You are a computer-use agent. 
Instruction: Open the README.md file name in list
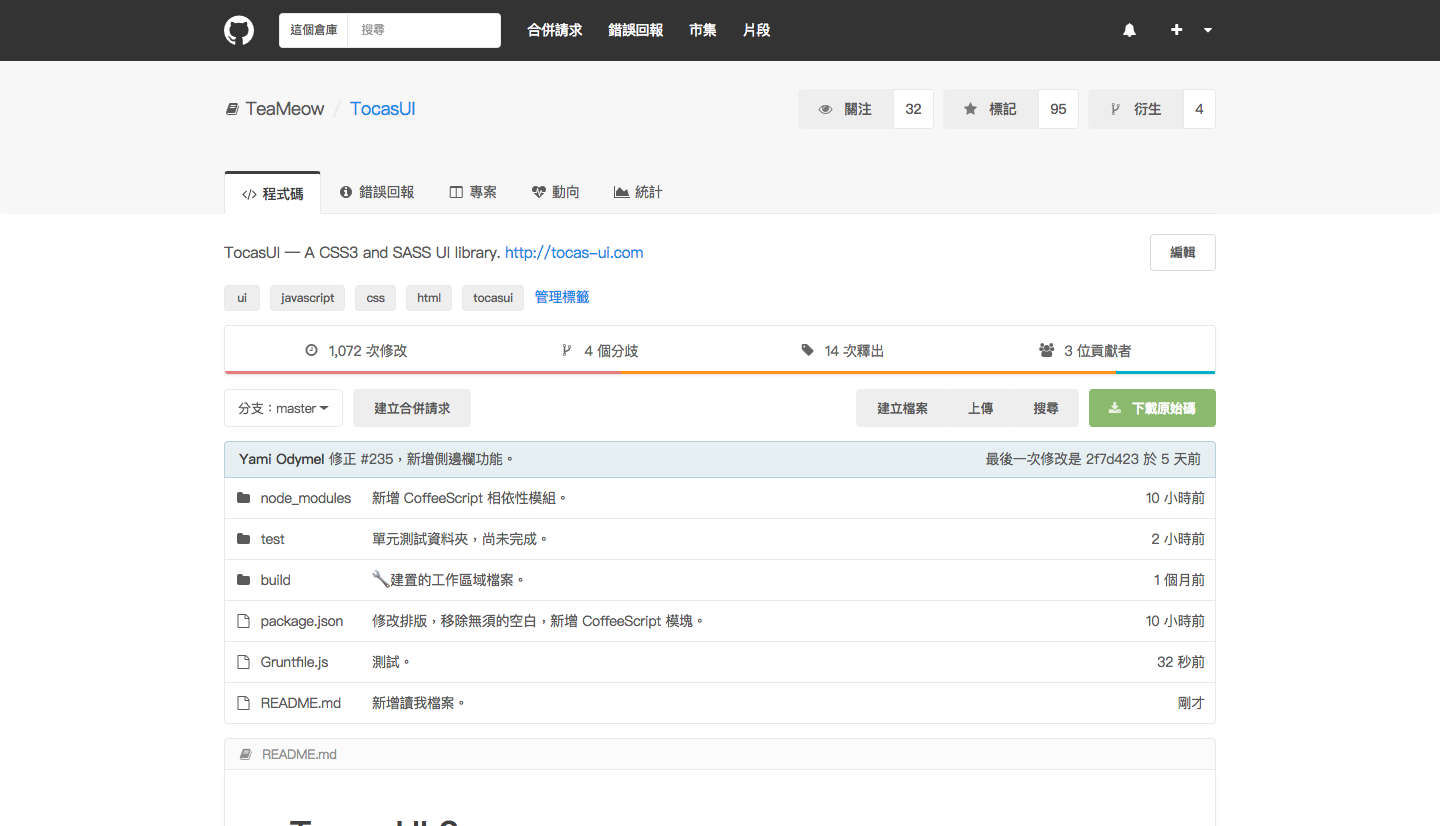tap(301, 703)
